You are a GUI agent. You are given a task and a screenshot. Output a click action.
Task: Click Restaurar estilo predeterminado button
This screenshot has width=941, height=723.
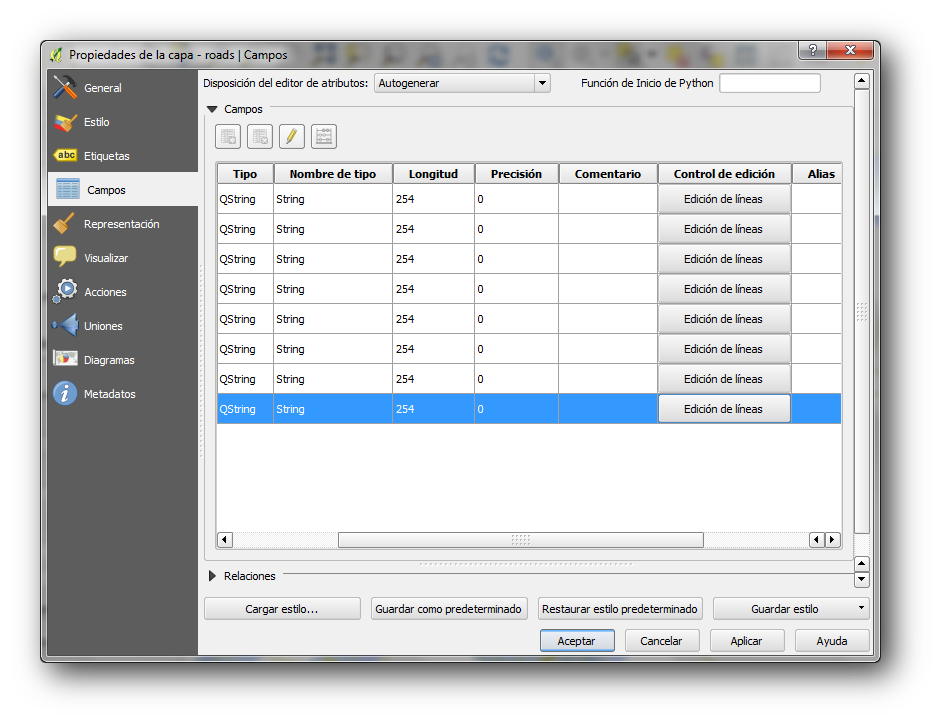tap(620, 609)
